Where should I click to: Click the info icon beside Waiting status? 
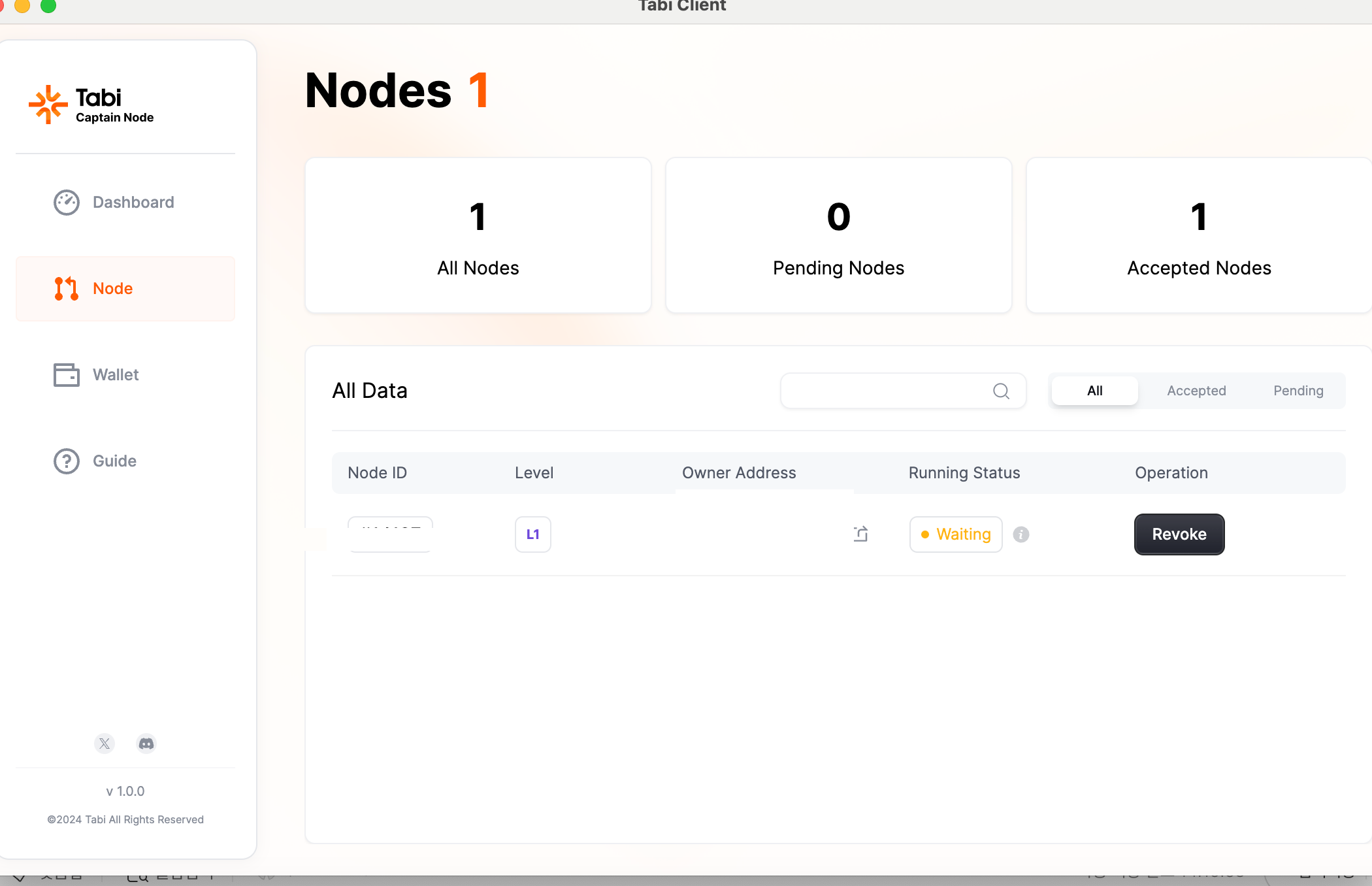point(1021,534)
